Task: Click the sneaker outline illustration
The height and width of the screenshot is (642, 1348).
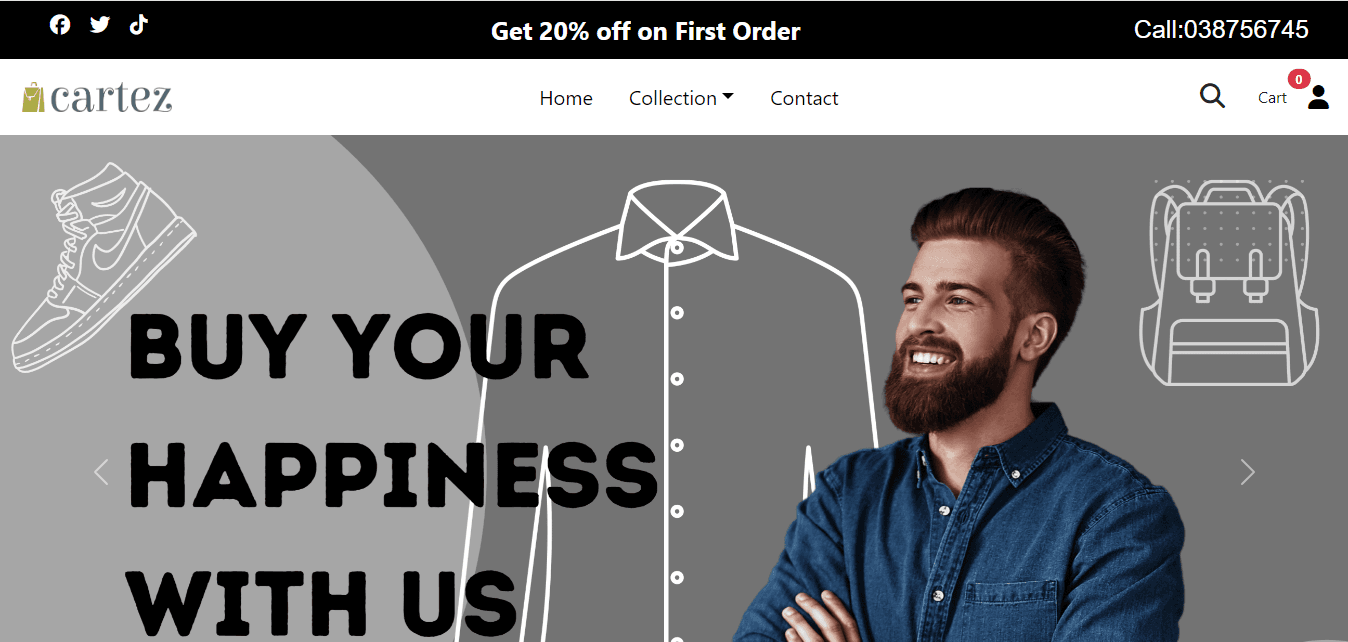Action: [x=102, y=268]
